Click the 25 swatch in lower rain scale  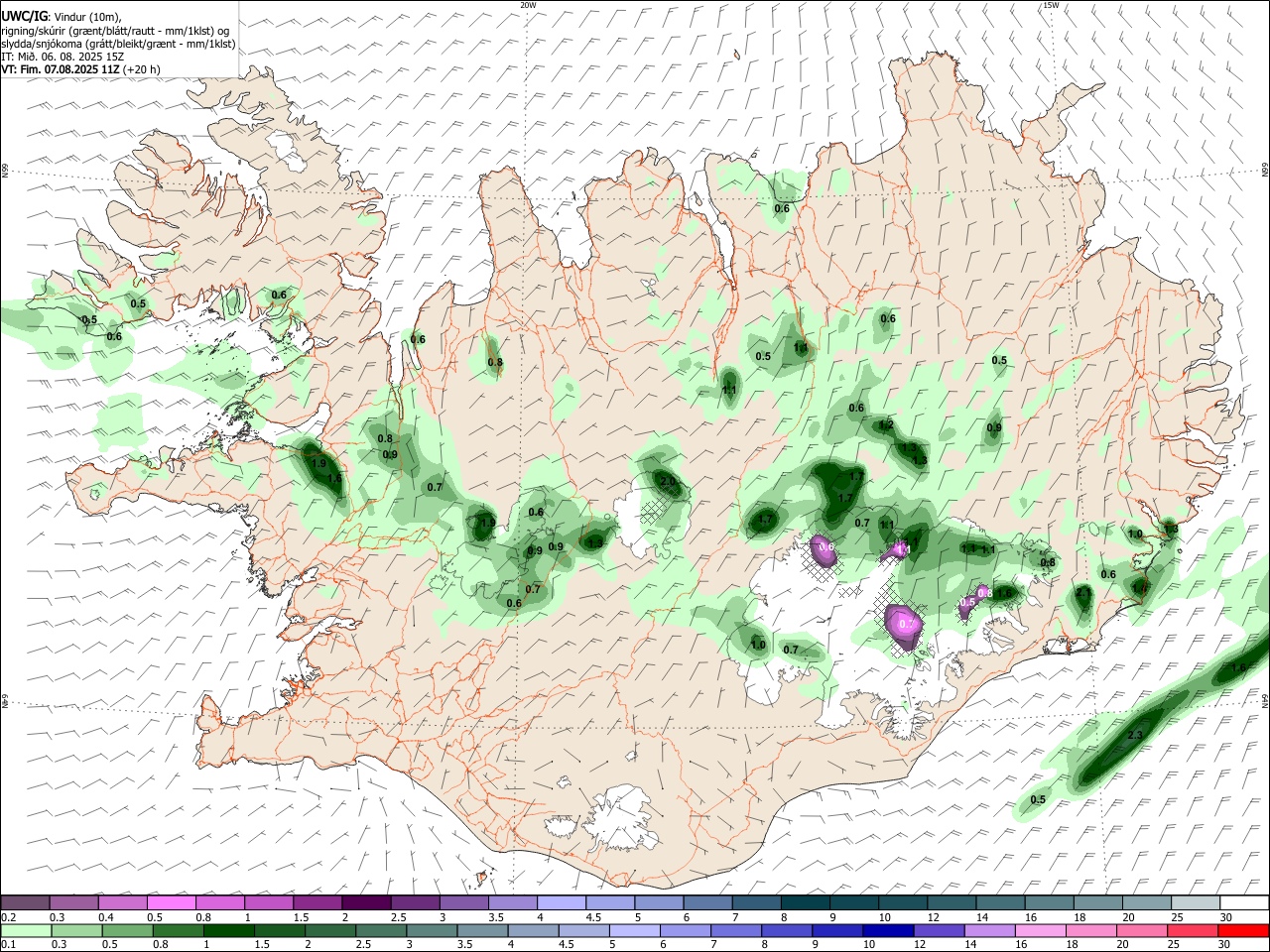click(1192, 930)
